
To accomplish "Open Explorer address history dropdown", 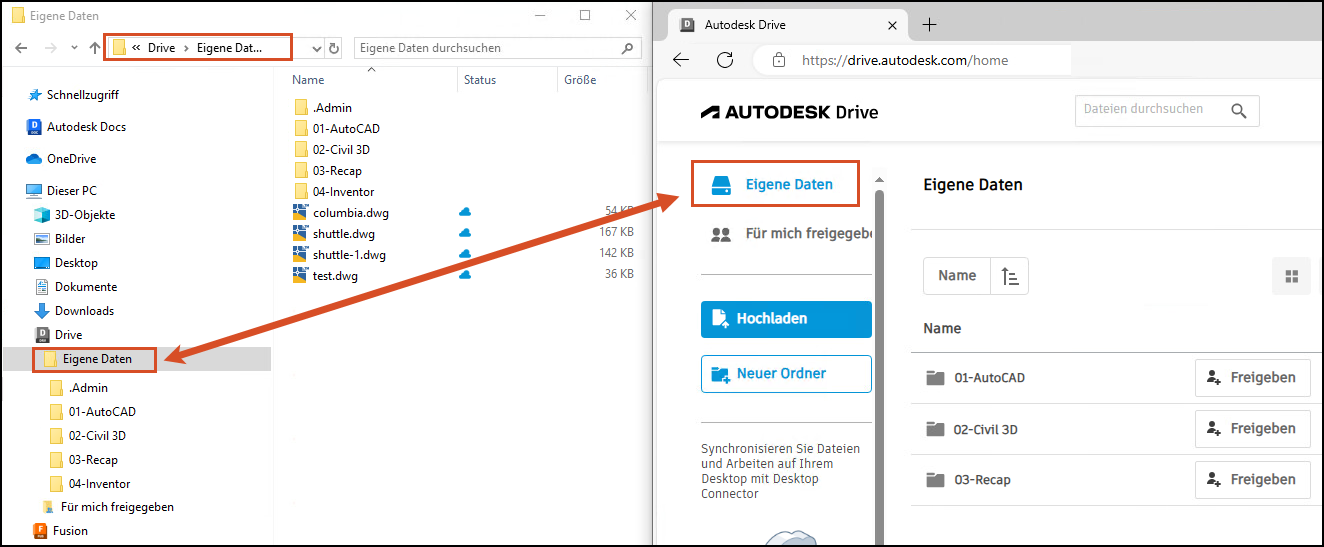I will (317, 48).
